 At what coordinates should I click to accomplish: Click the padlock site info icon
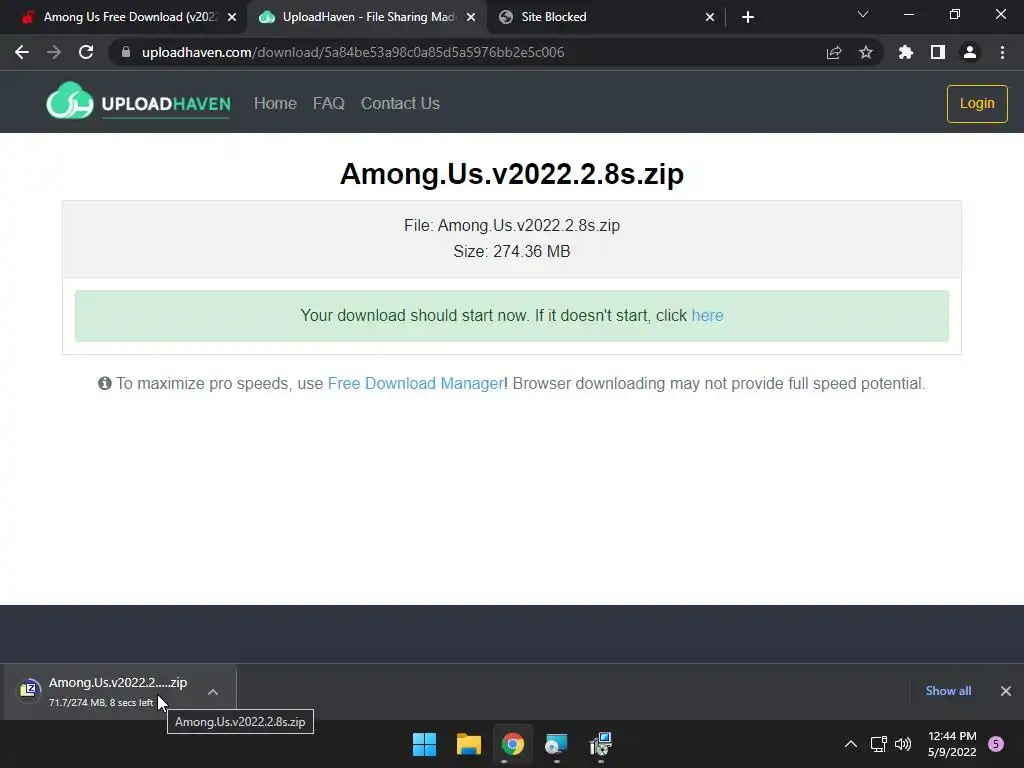(x=126, y=52)
